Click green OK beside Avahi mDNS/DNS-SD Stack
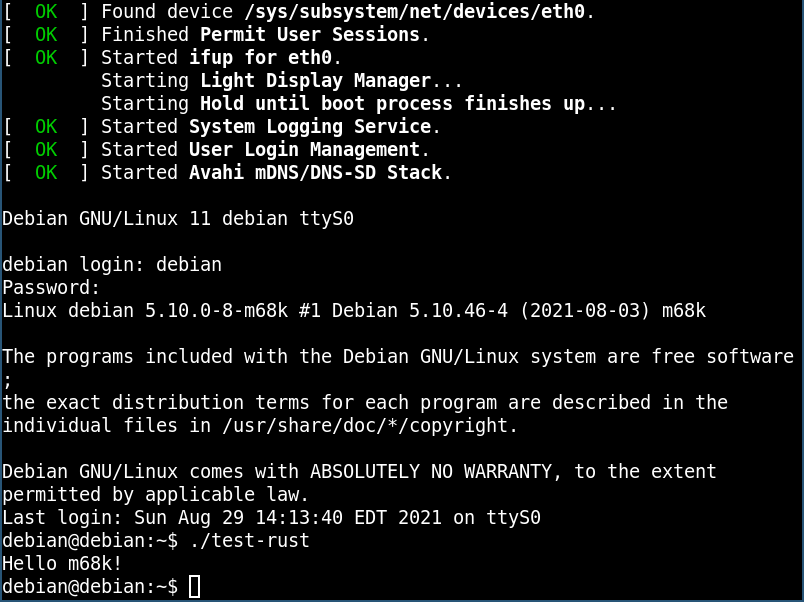Image resolution: width=804 pixels, height=602 pixels. tap(46, 173)
